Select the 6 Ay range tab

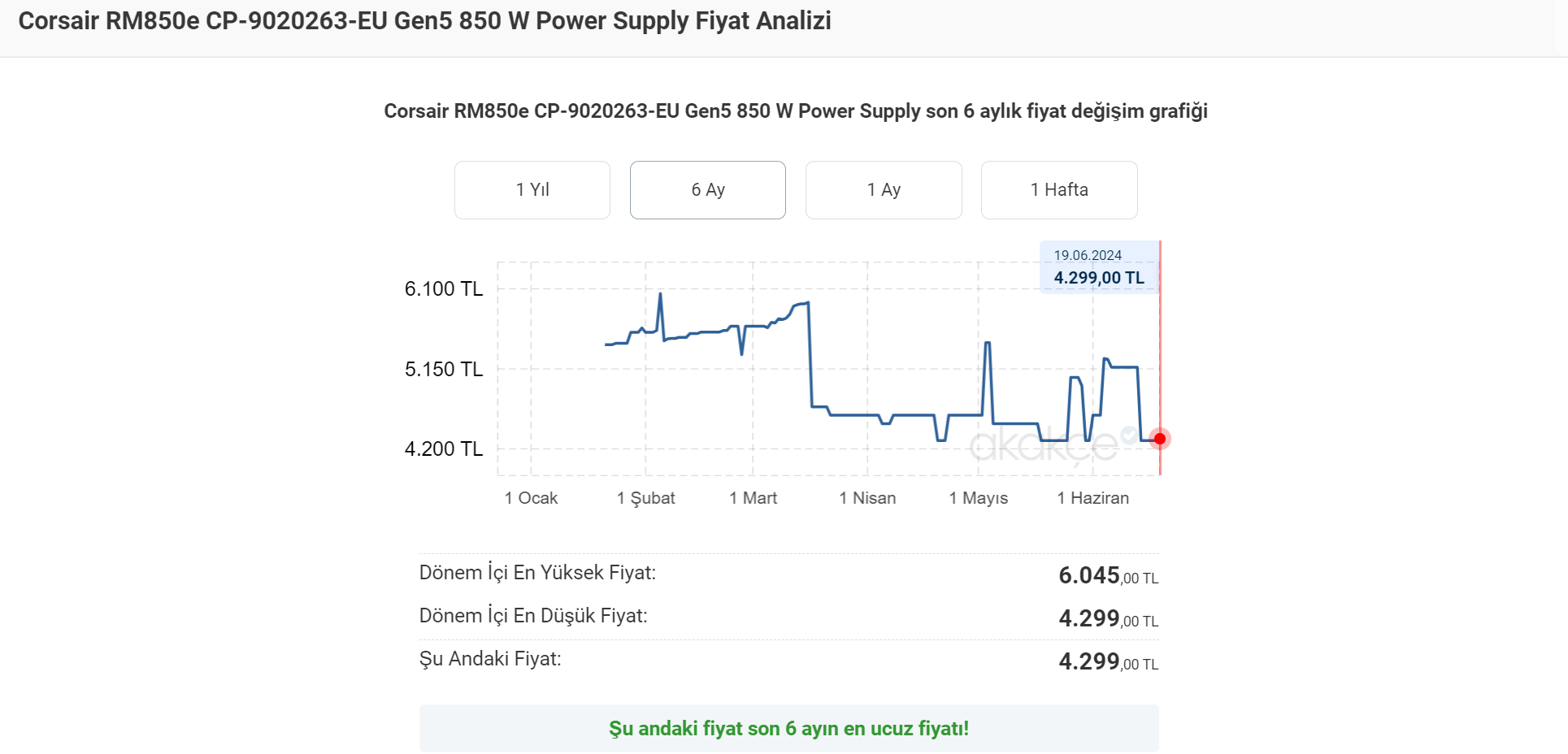click(707, 190)
